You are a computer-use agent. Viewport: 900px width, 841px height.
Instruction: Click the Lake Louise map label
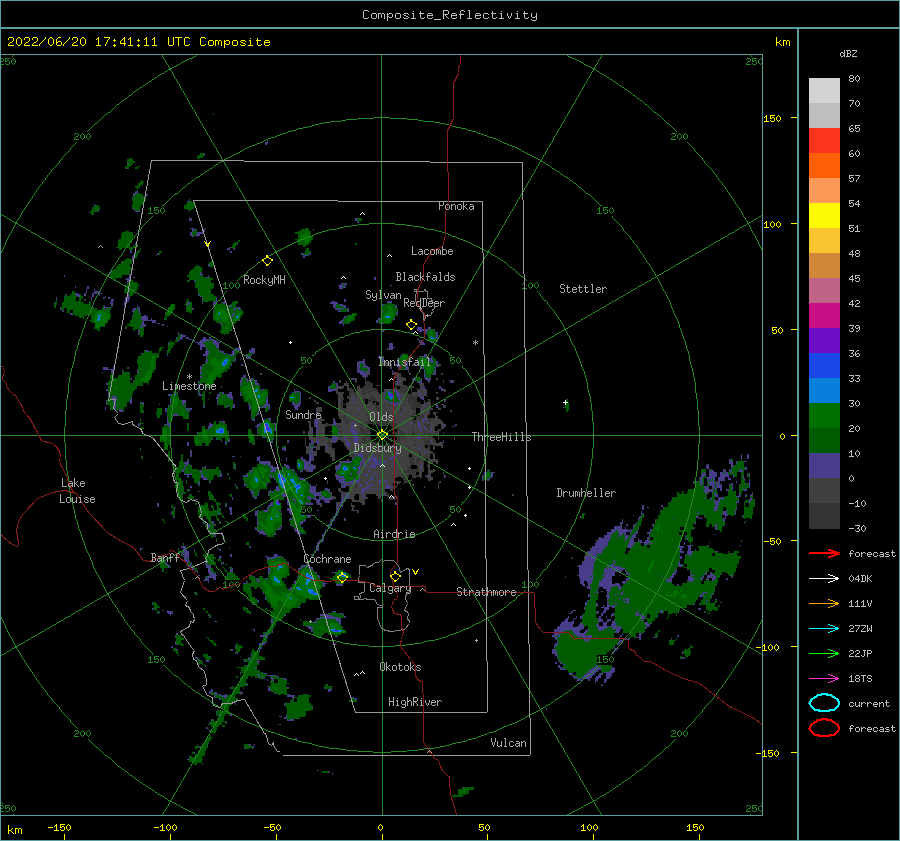(77, 491)
